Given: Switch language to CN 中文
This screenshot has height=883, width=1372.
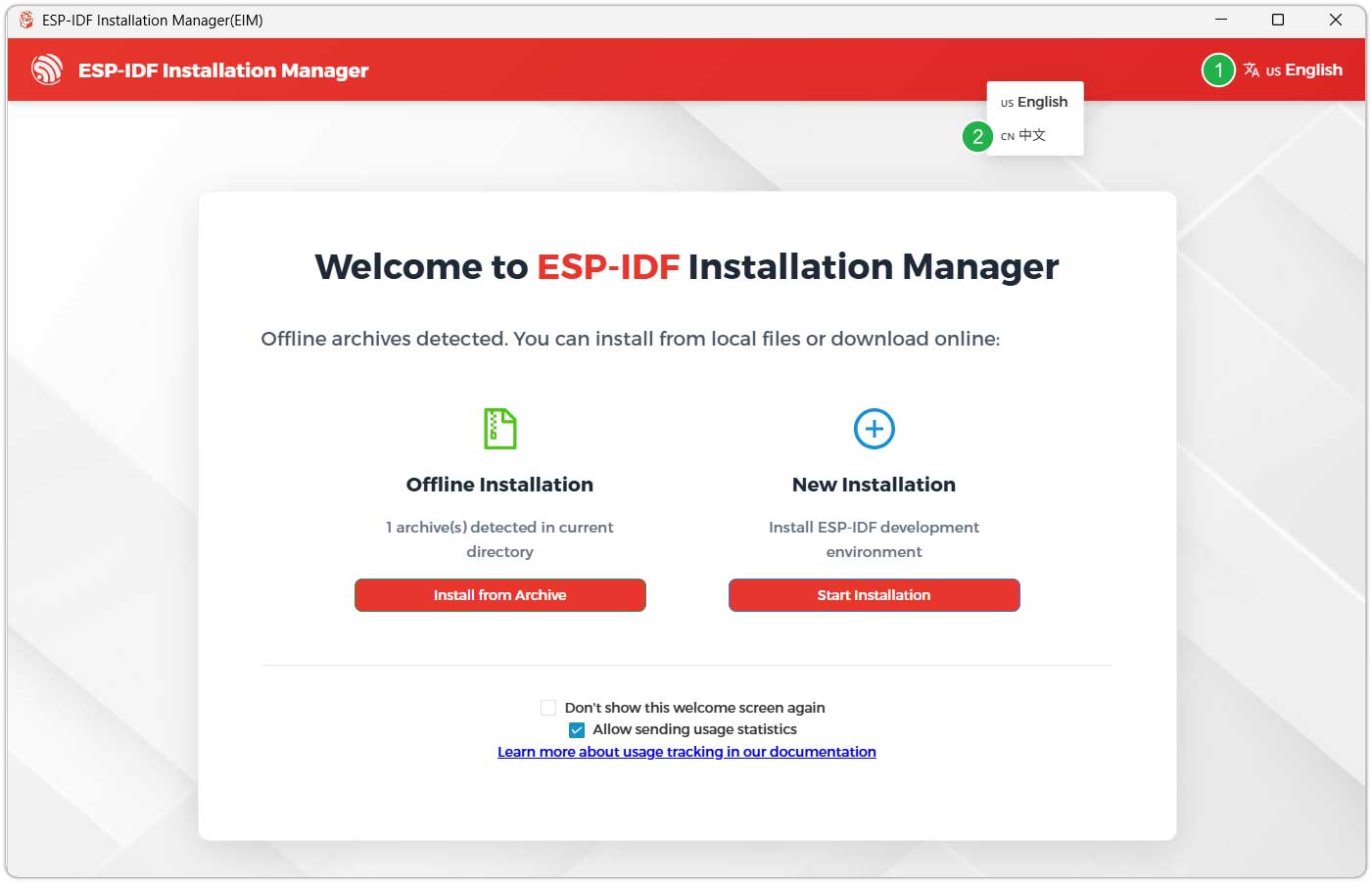Looking at the screenshot, I should coord(1024,135).
